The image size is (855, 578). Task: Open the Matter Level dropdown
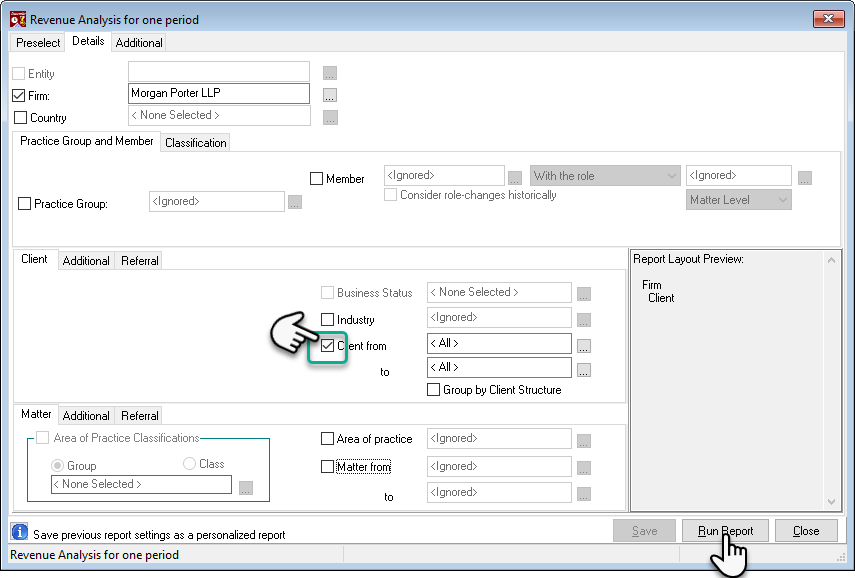(x=739, y=200)
